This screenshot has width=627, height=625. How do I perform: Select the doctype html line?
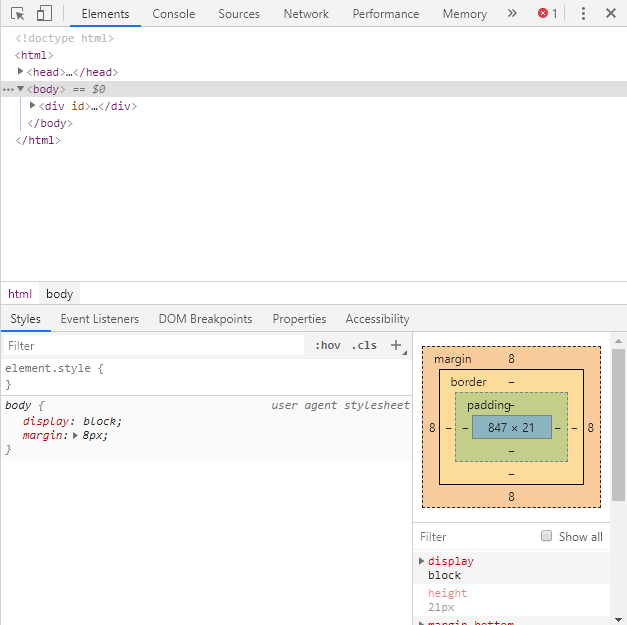pos(64,38)
